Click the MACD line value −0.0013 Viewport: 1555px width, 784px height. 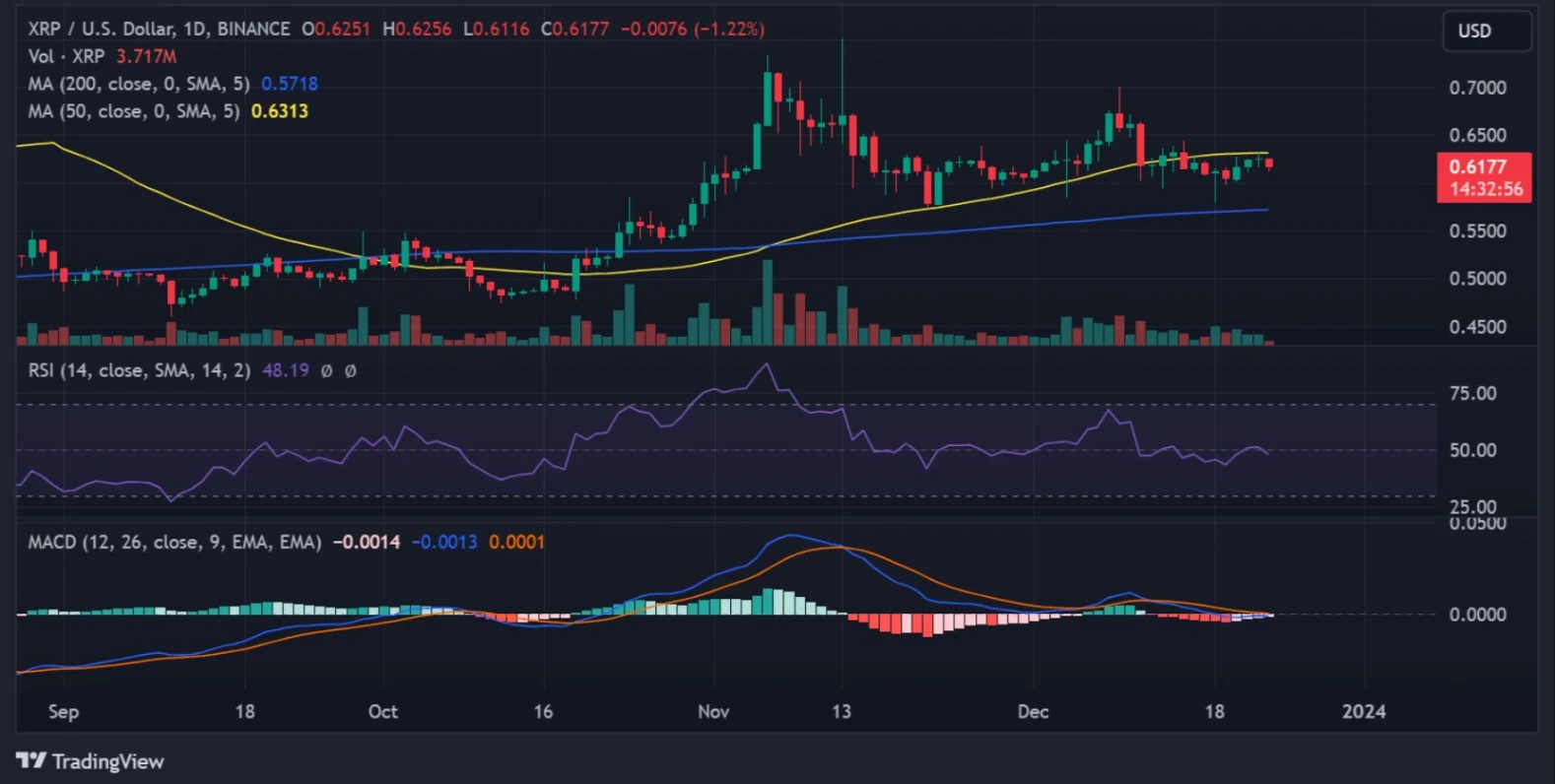(444, 542)
